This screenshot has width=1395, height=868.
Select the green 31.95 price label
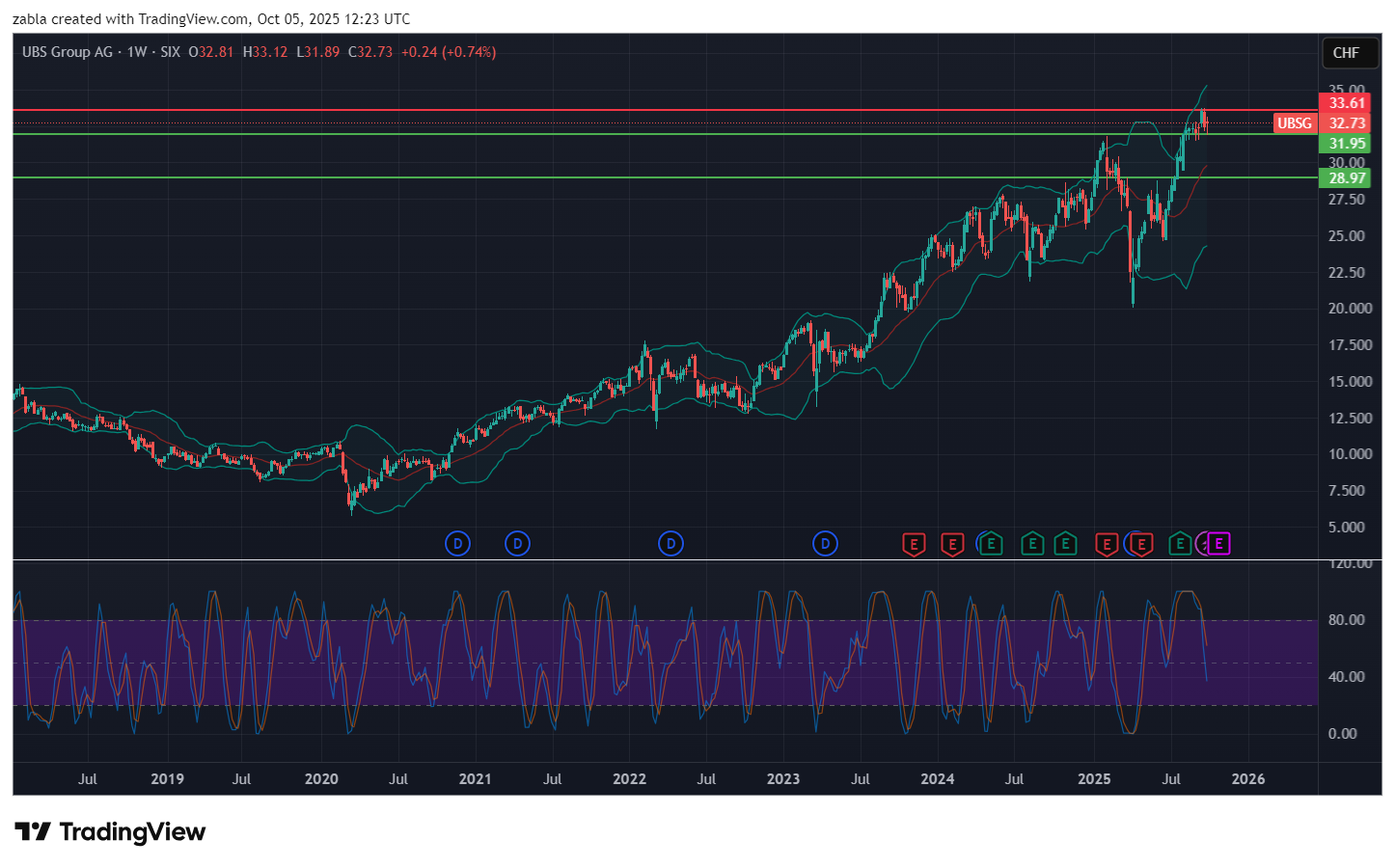coord(1346,144)
